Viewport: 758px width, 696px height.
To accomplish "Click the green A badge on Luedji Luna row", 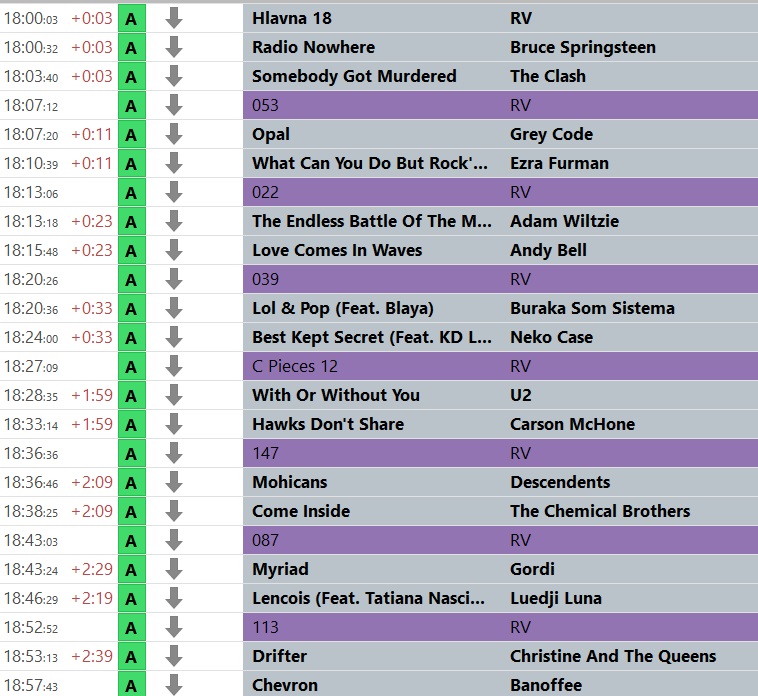I will point(132,599).
